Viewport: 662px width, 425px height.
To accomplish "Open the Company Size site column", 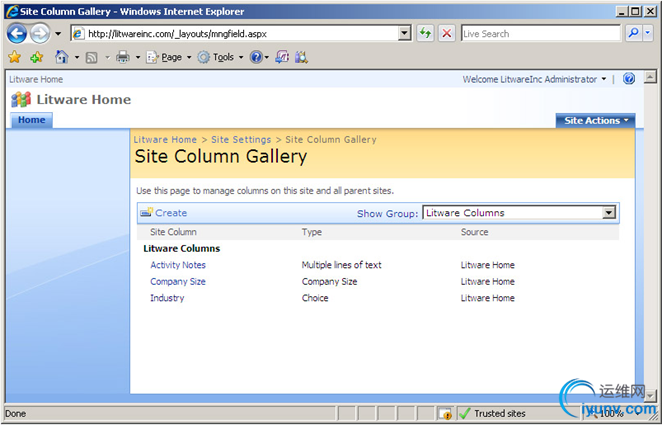I will tap(178, 282).
